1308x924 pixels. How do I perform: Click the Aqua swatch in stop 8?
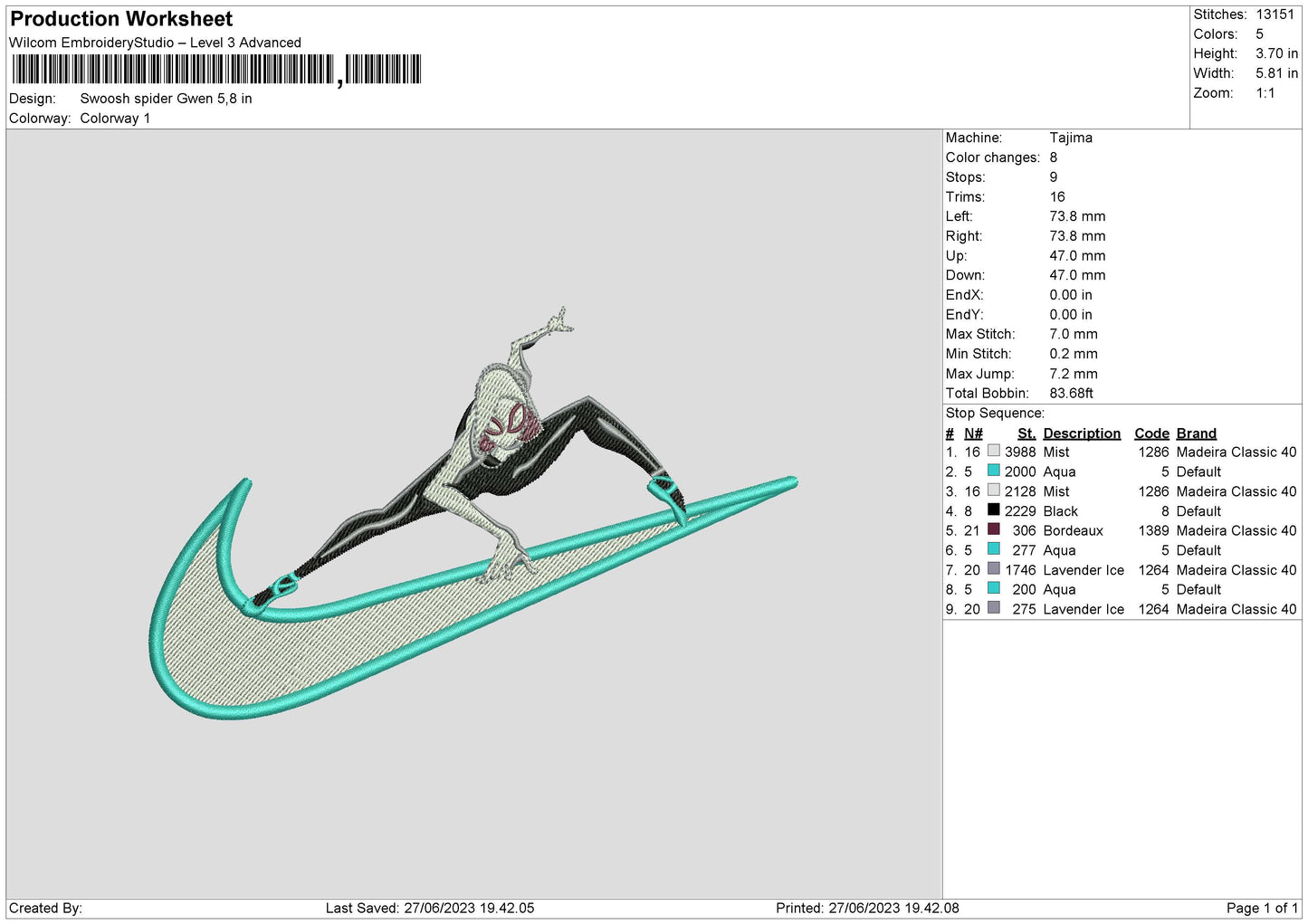coord(993,588)
